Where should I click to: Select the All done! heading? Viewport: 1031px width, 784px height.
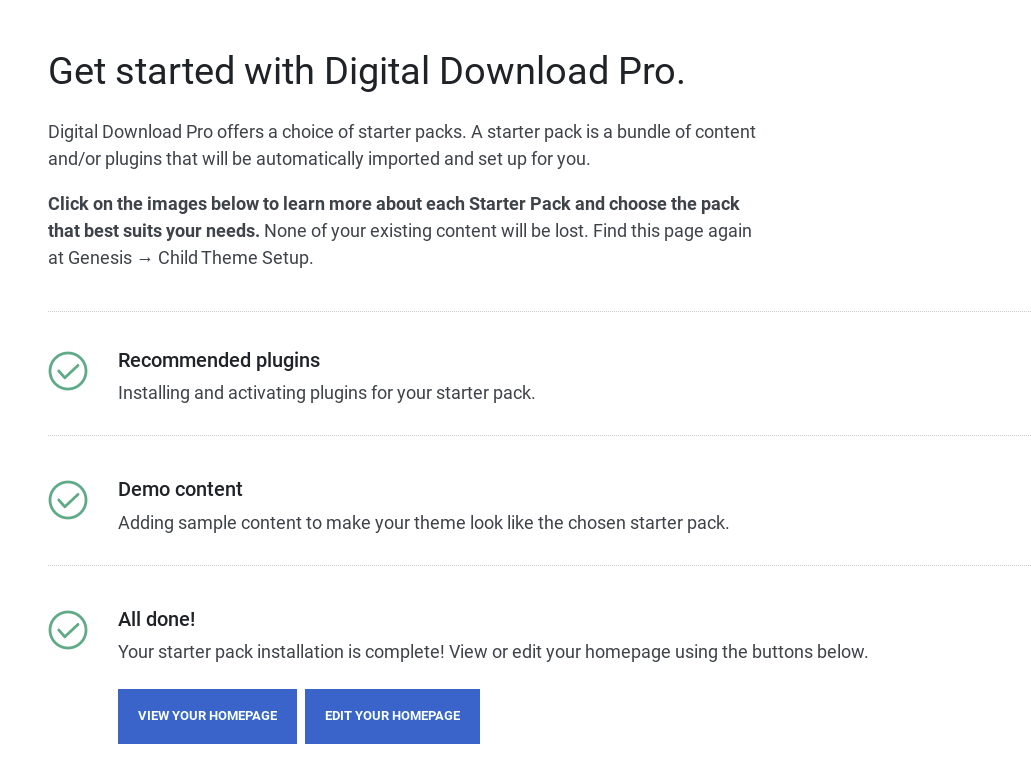[156, 619]
